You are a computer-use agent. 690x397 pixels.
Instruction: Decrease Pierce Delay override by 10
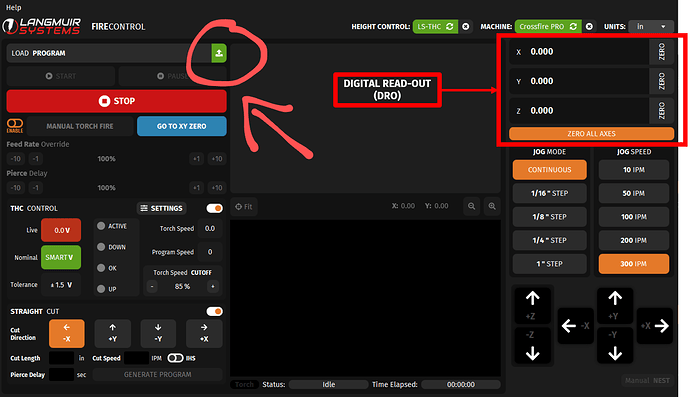tap(15, 188)
